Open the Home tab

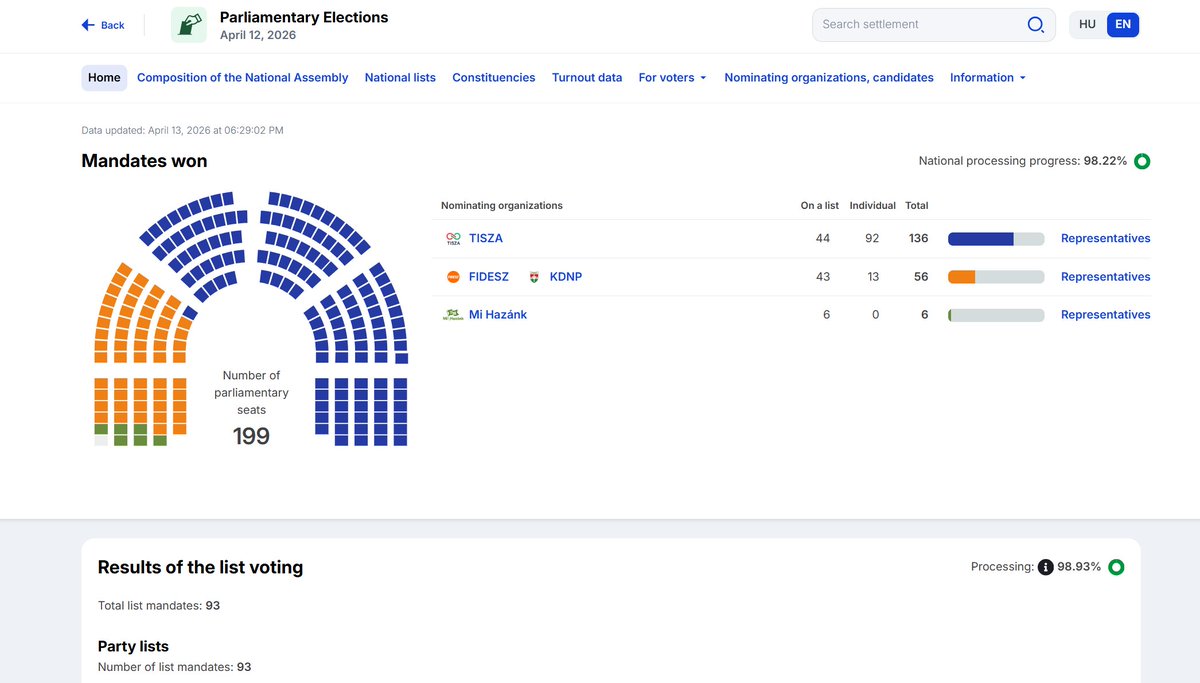click(104, 78)
